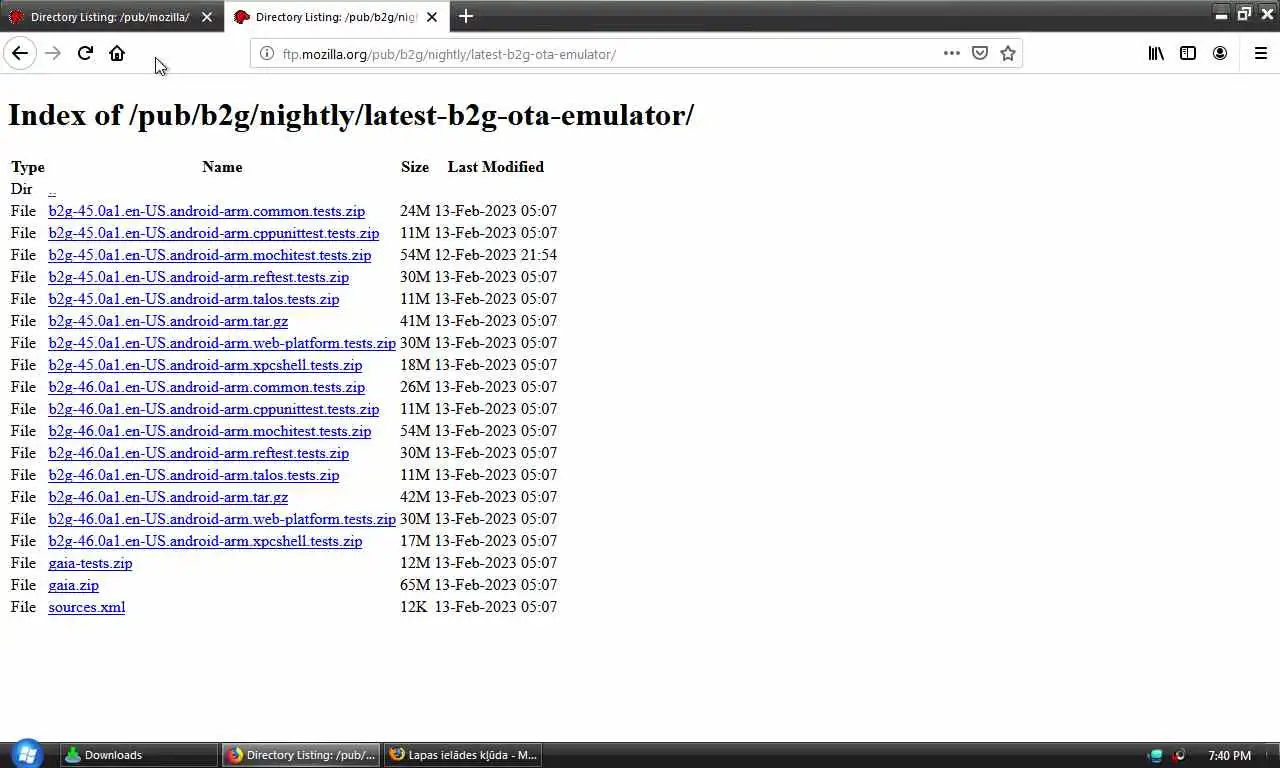Show sidebars

coord(1188,53)
